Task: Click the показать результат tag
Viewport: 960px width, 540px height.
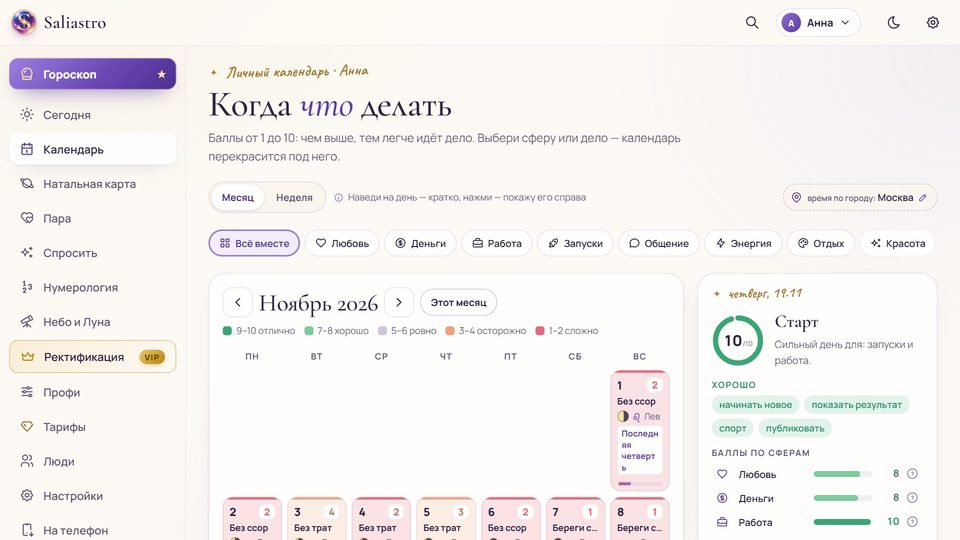Action: 857,405
